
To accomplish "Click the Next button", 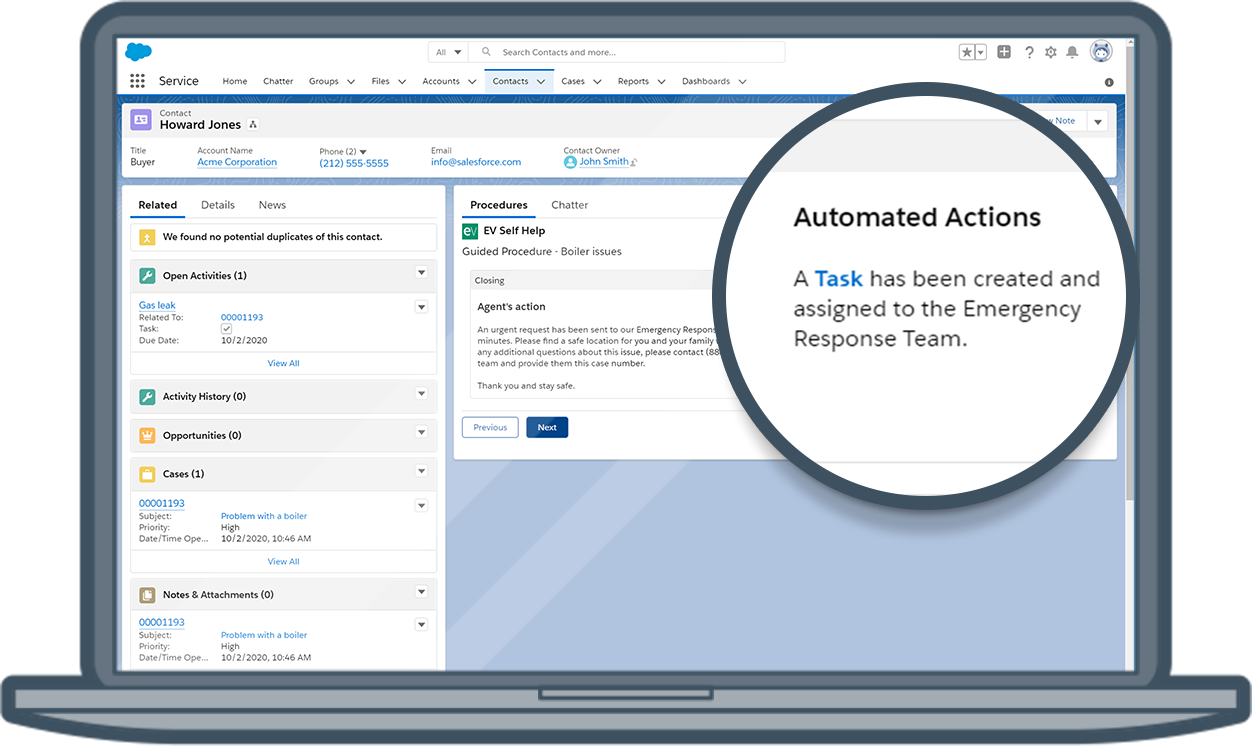I will pos(547,427).
